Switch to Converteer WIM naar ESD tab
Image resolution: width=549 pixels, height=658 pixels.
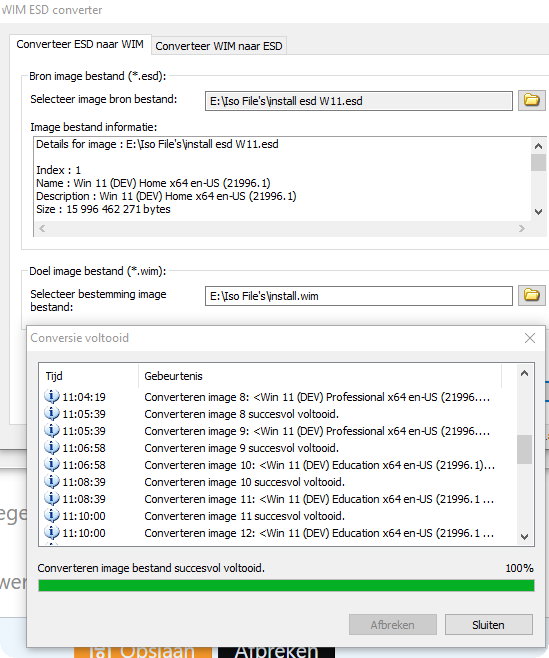pos(219,46)
